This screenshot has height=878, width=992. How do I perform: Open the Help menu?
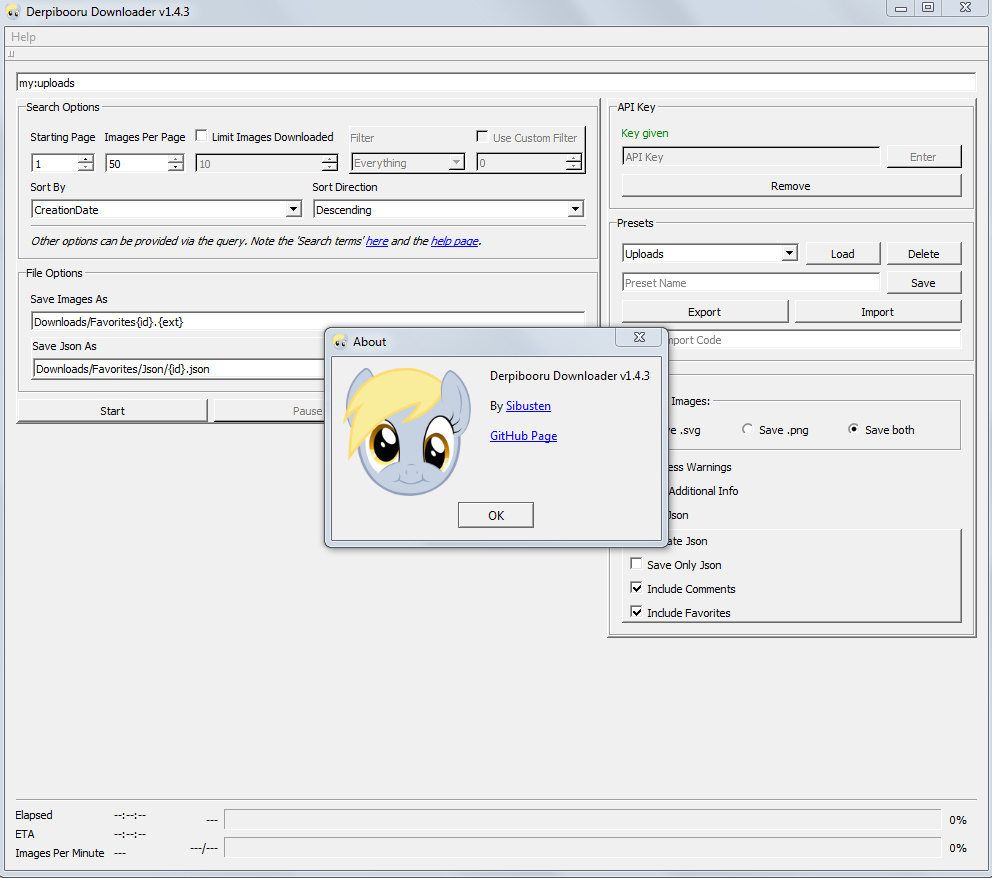(x=23, y=37)
